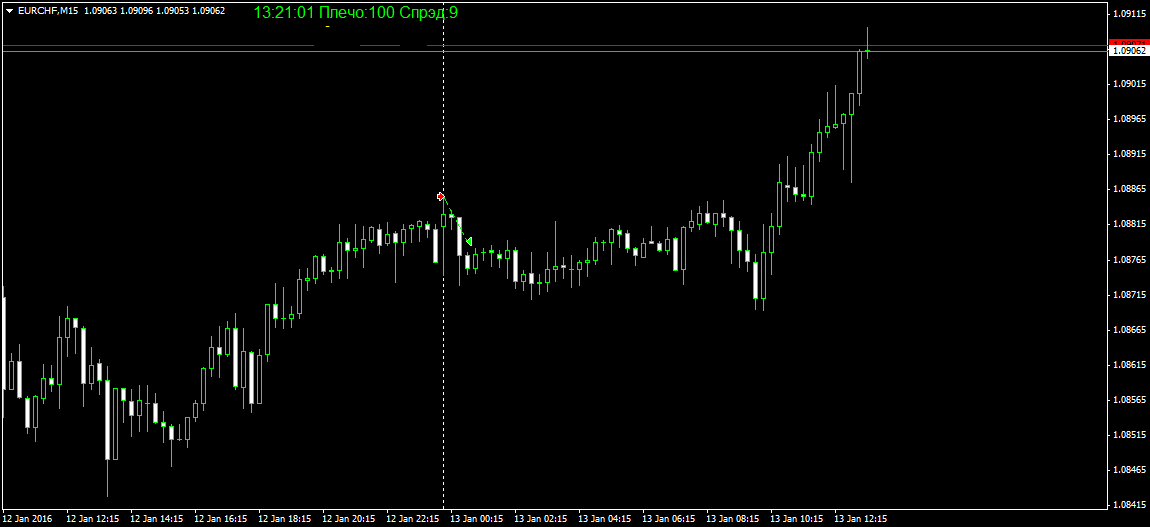Select the white close-trade arrow marker
Image resolution: width=1150 pixels, height=527 pixels.
pyautogui.click(x=469, y=241)
